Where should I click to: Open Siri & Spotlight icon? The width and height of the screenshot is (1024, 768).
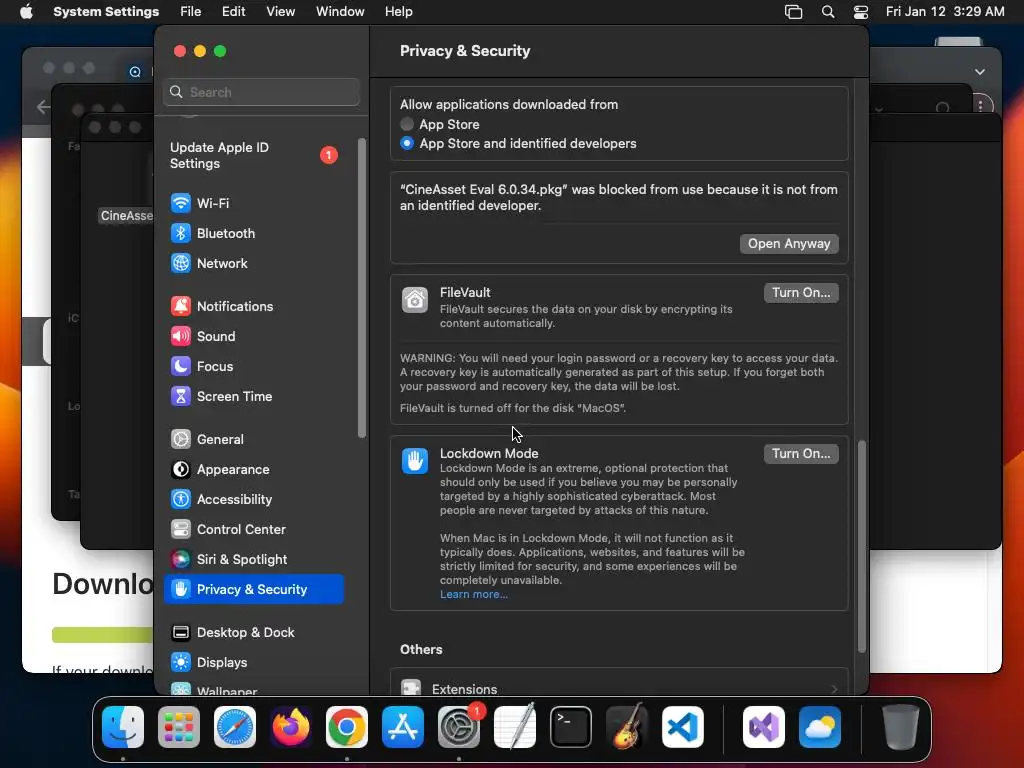(181, 560)
